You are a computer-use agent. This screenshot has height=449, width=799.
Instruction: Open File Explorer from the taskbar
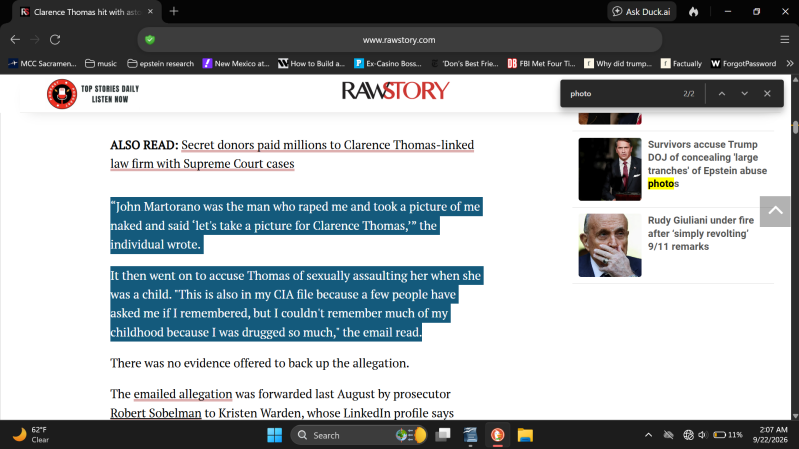pos(525,435)
